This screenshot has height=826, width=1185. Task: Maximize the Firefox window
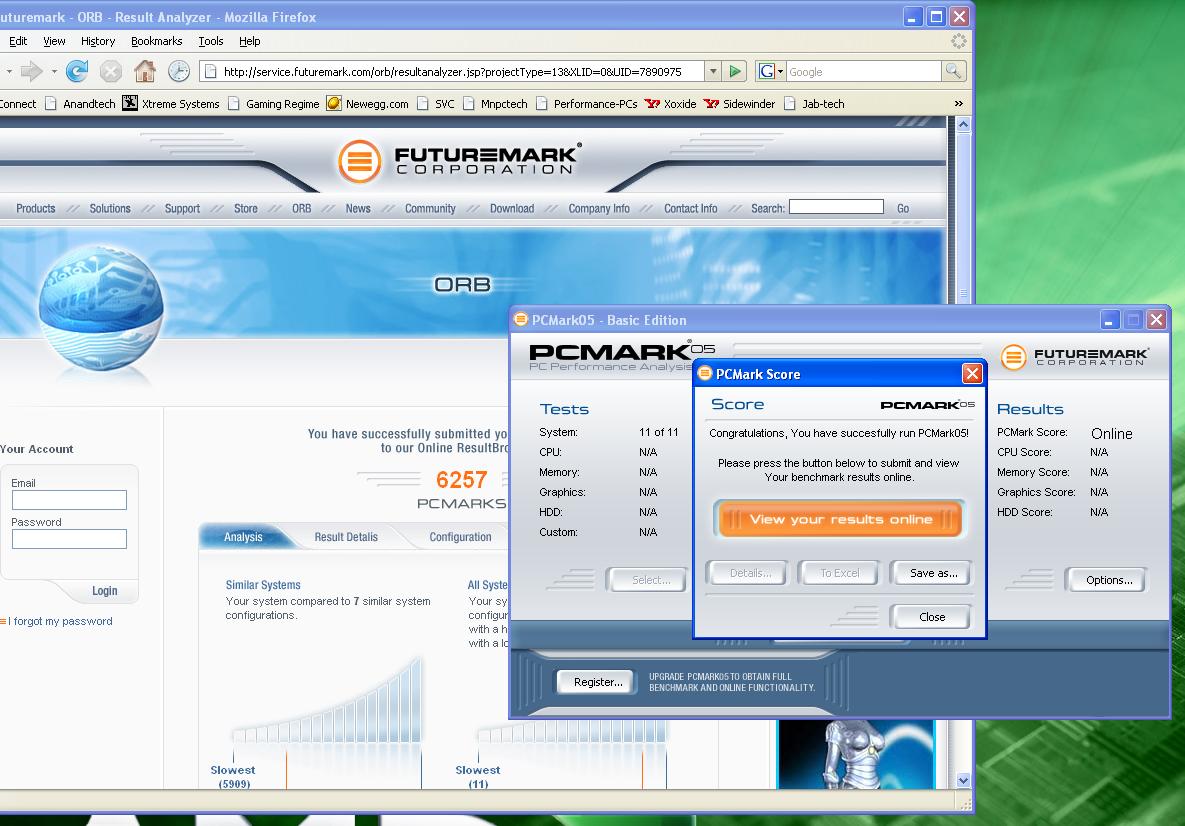coord(936,17)
